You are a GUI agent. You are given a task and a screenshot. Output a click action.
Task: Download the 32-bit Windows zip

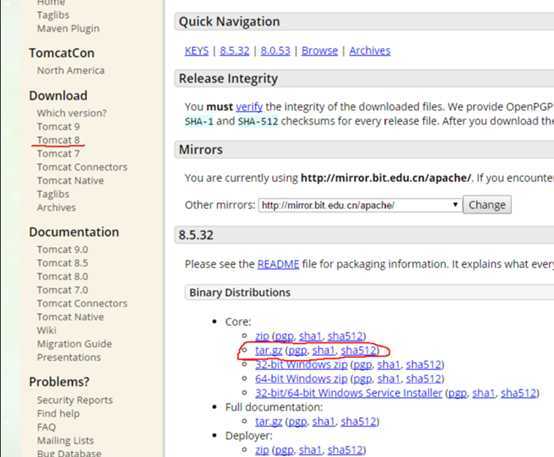pos(301,364)
